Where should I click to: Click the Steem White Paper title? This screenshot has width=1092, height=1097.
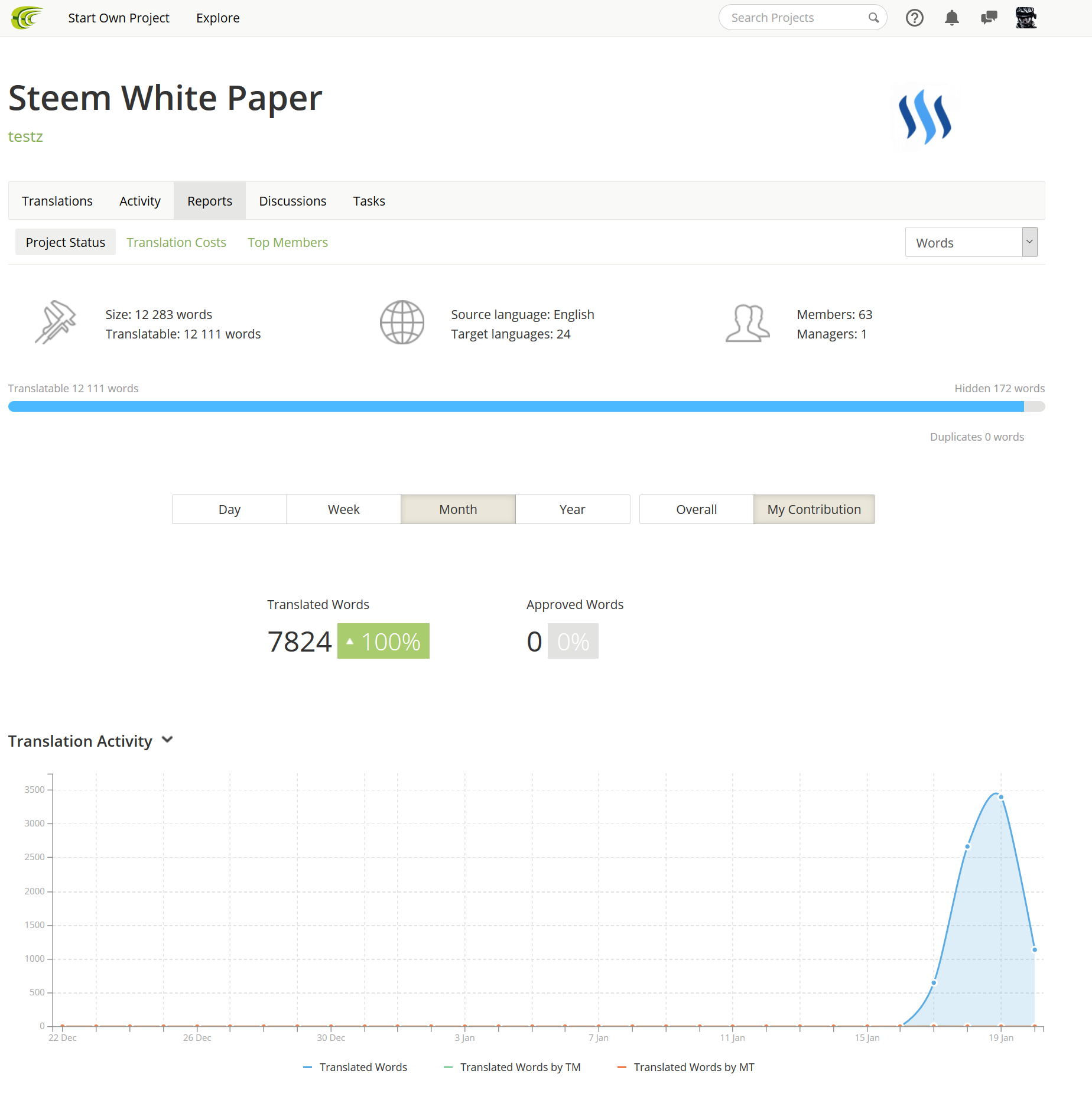pyautogui.click(x=165, y=97)
